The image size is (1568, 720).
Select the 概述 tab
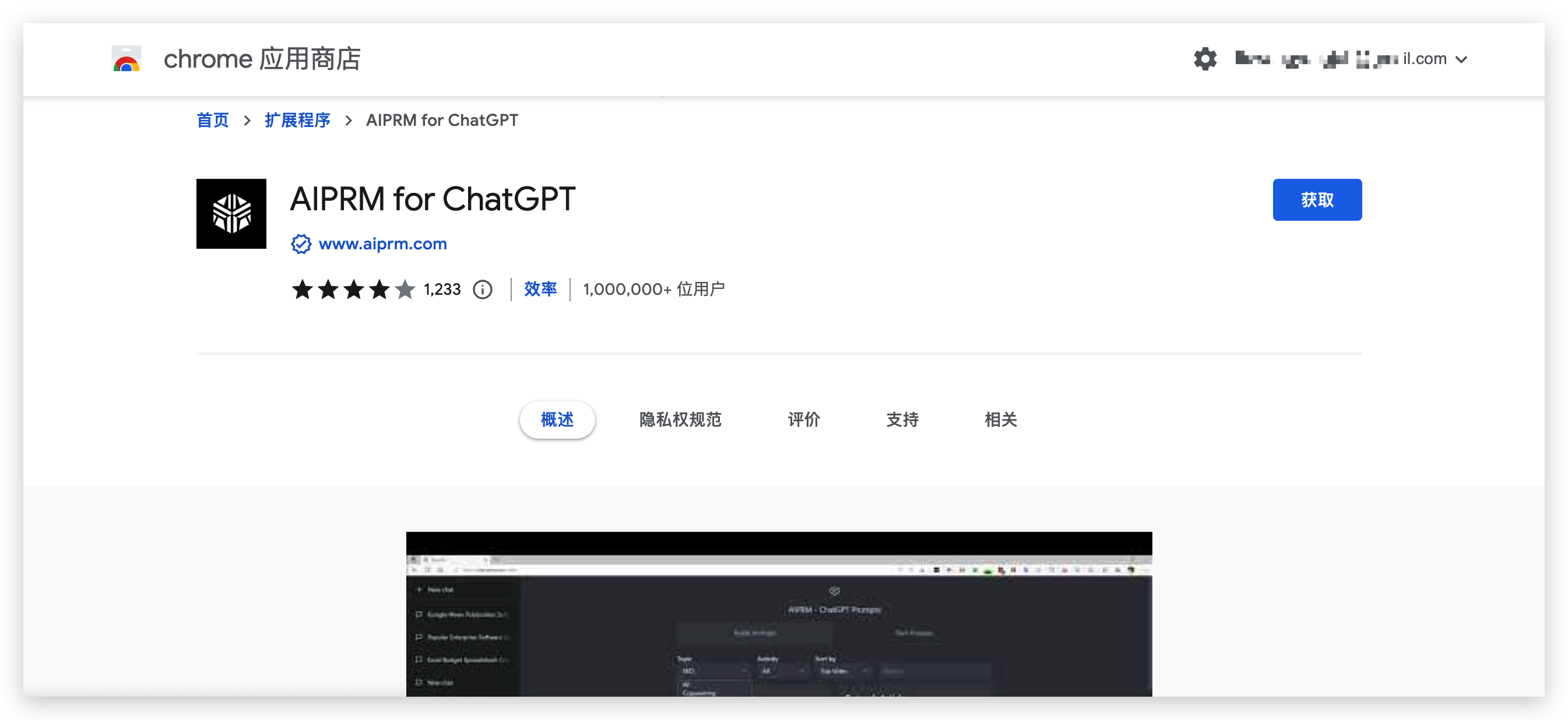pos(557,419)
